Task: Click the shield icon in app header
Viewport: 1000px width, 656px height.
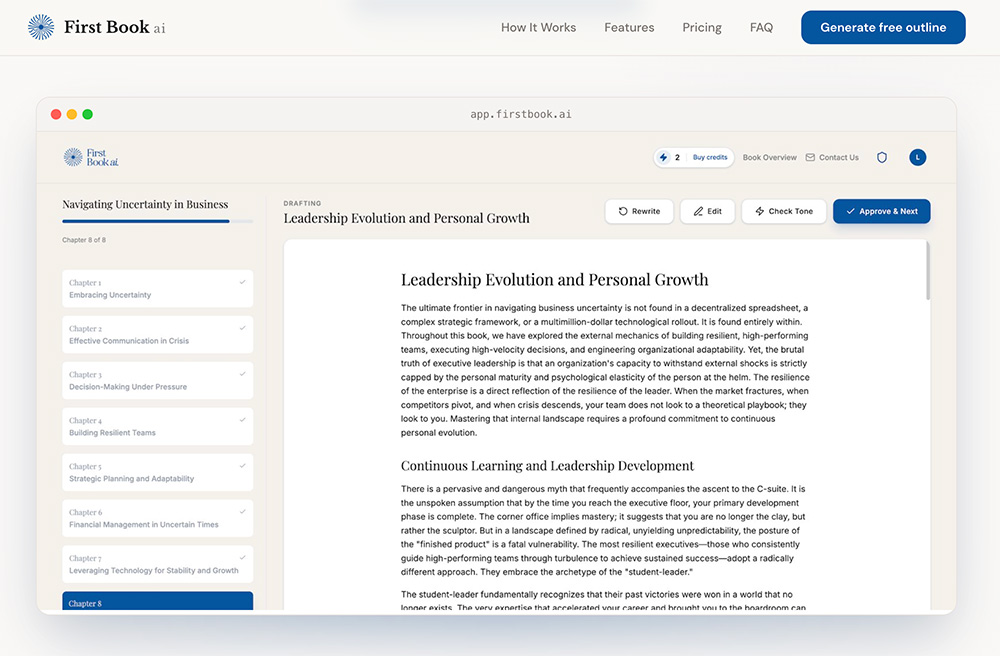Action: (881, 157)
